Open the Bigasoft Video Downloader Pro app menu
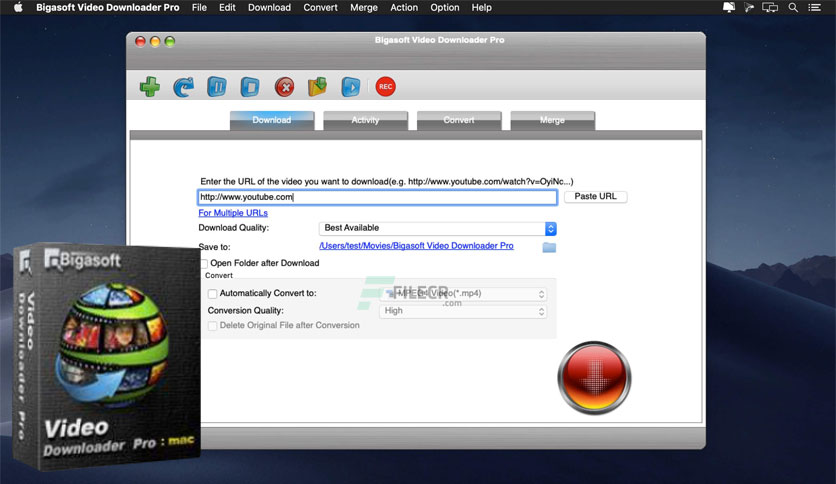This screenshot has width=836, height=484. (x=108, y=7)
